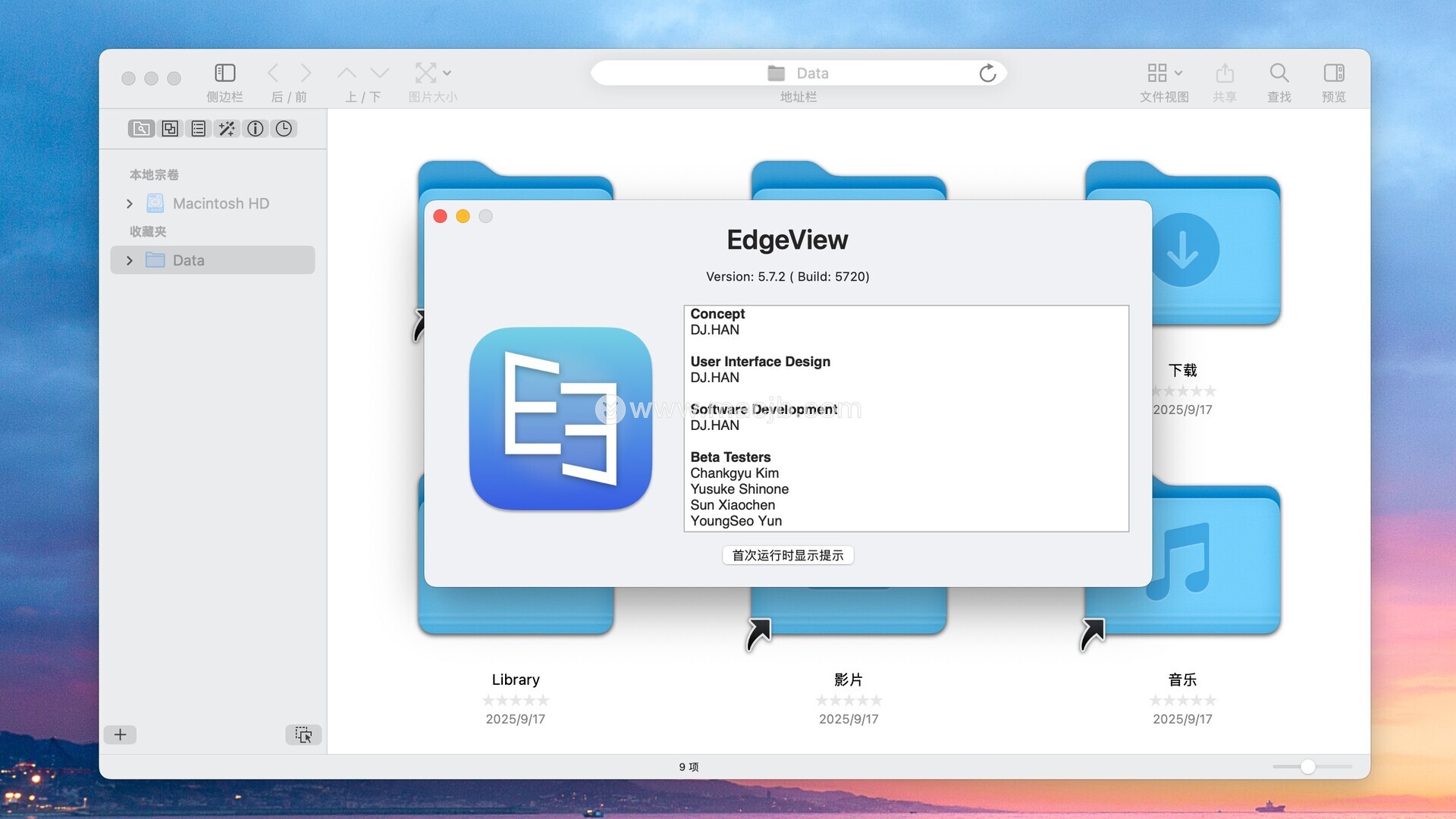
Task: Toggle the sidebar with 侧边栏 button
Action: click(224, 74)
